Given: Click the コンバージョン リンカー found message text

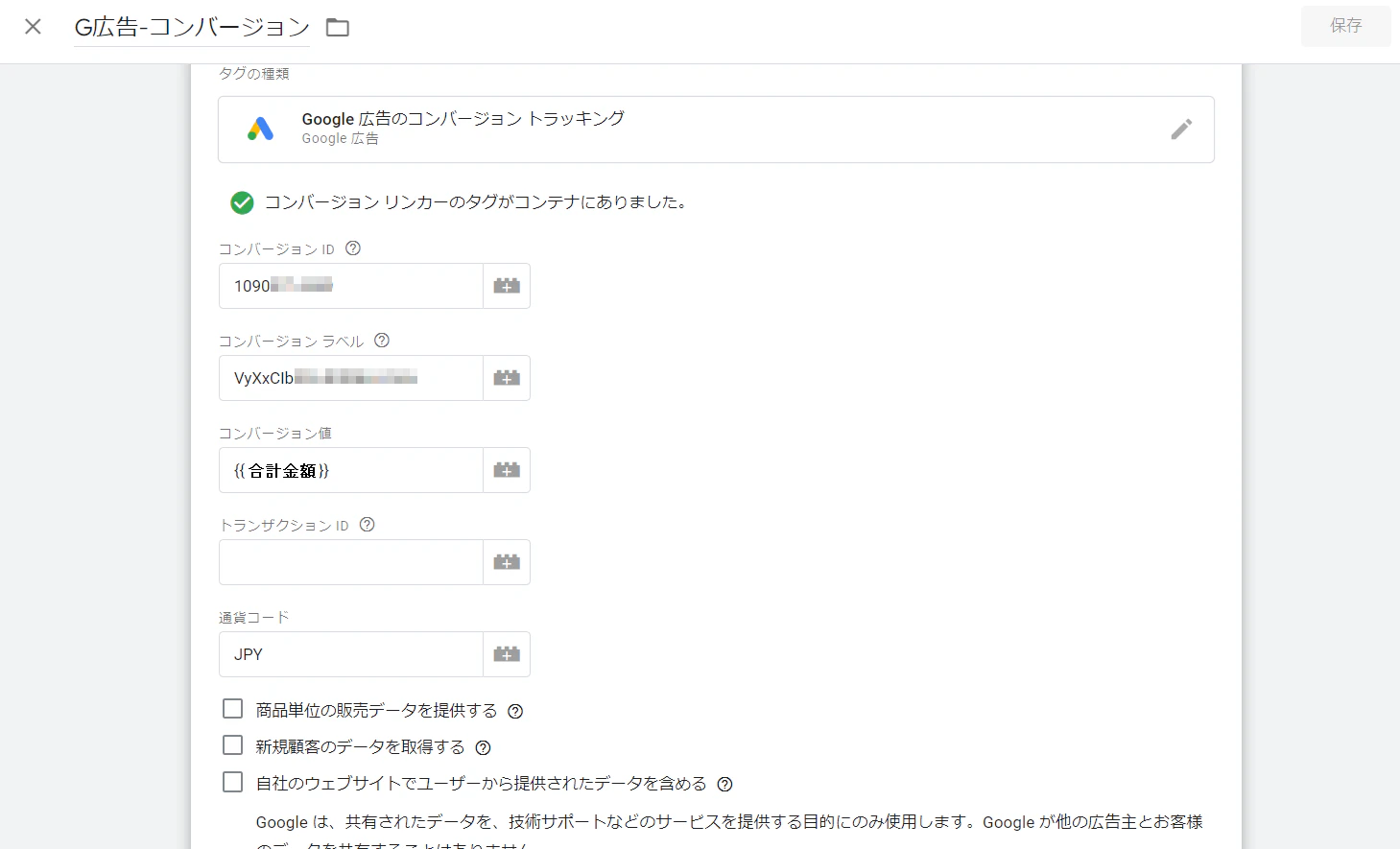Looking at the screenshot, I should coord(478,202).
